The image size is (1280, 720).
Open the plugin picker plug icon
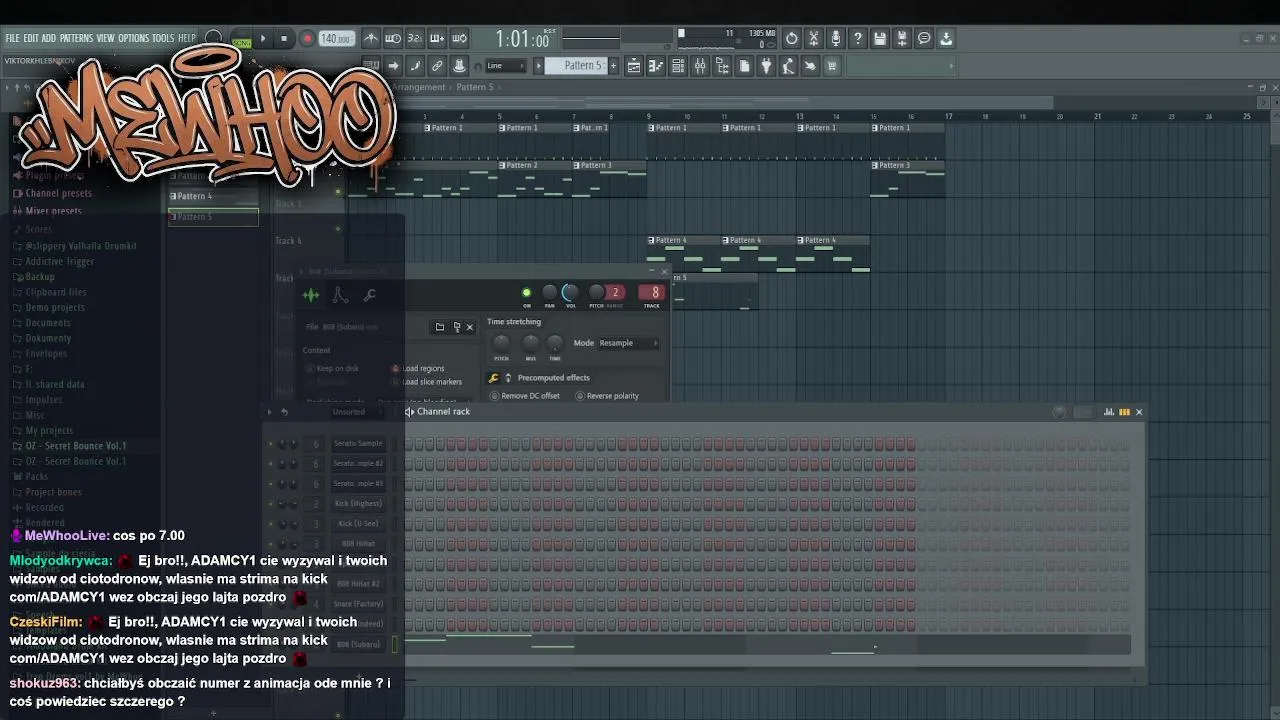pos(766,66)
